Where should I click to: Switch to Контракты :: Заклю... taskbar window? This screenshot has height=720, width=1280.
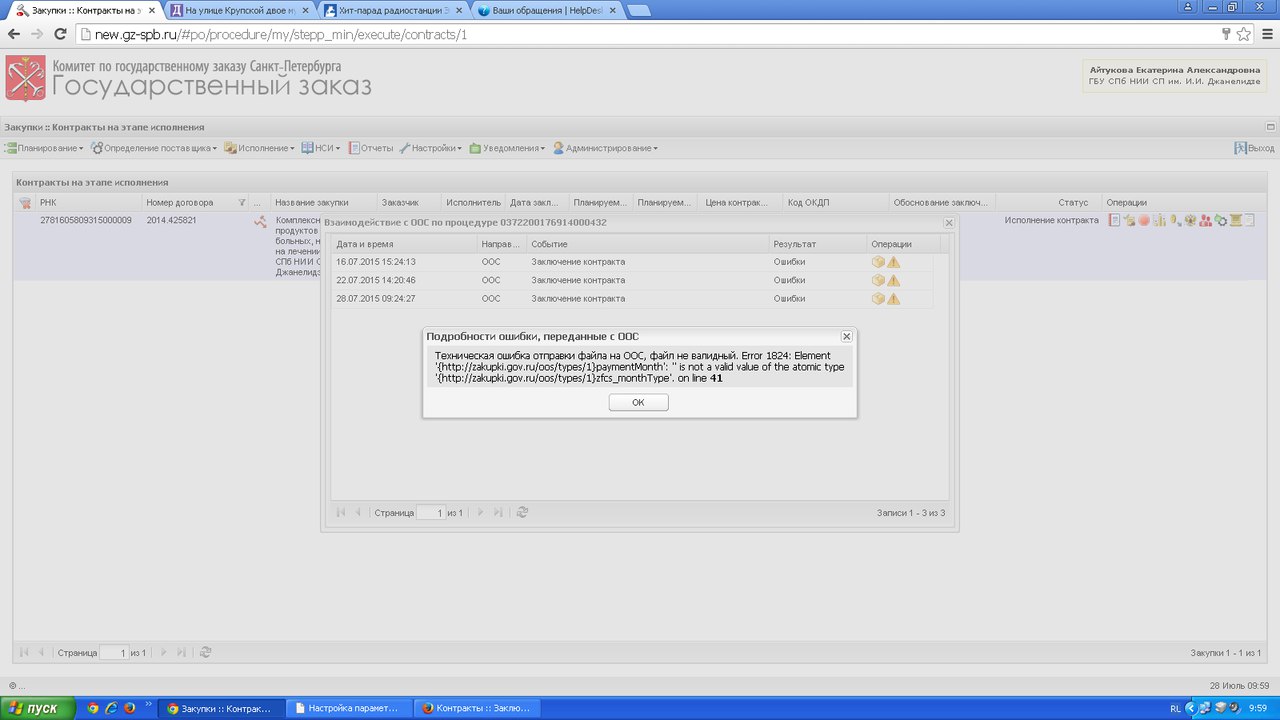coord(477,708)
